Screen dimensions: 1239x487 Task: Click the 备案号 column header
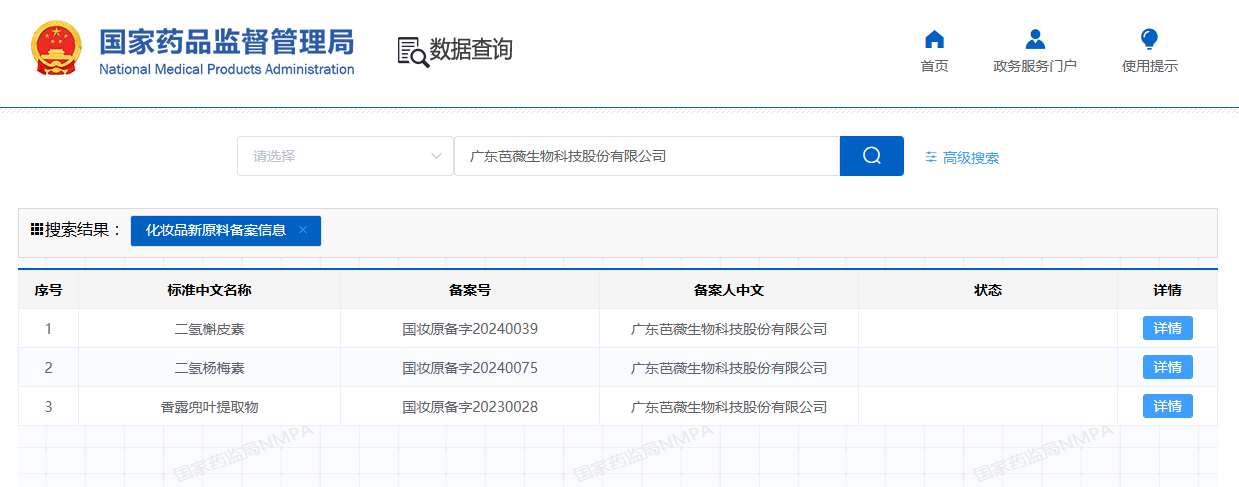click(x=469, y=290)
